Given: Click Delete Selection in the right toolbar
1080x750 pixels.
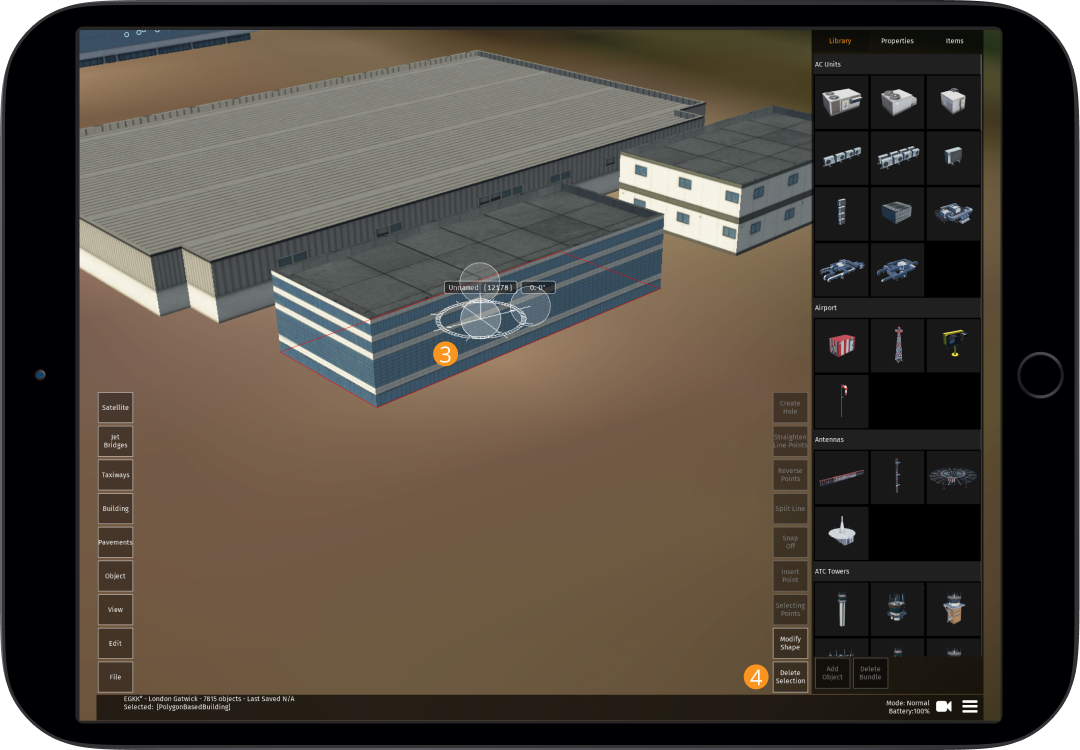Looking at the screenshot, I should tap(790, 676).
